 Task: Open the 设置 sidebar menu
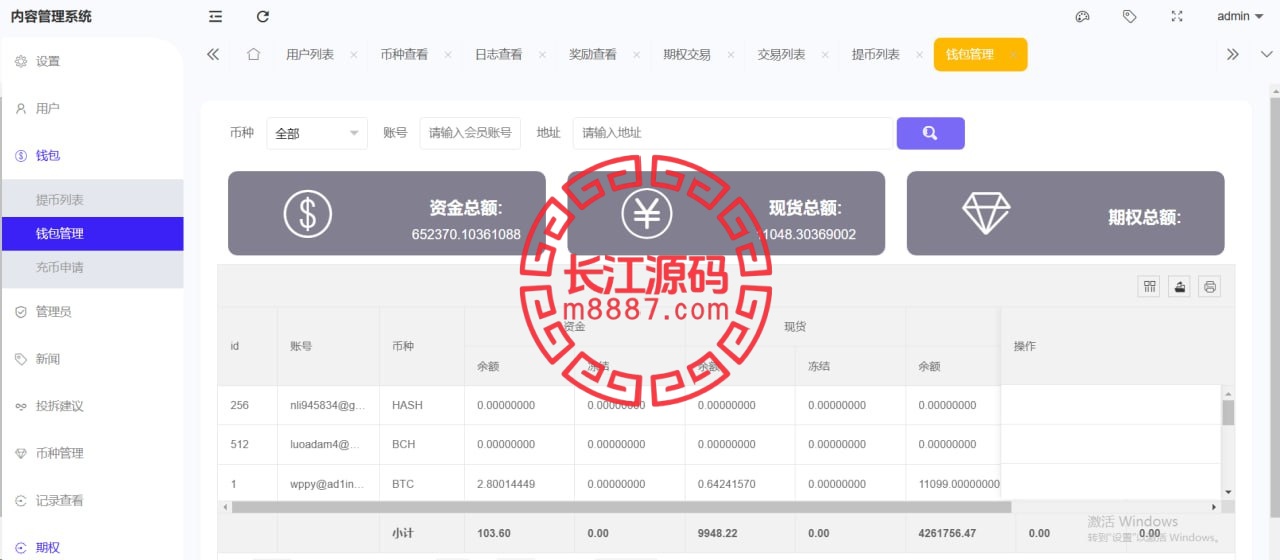[92, 61]
